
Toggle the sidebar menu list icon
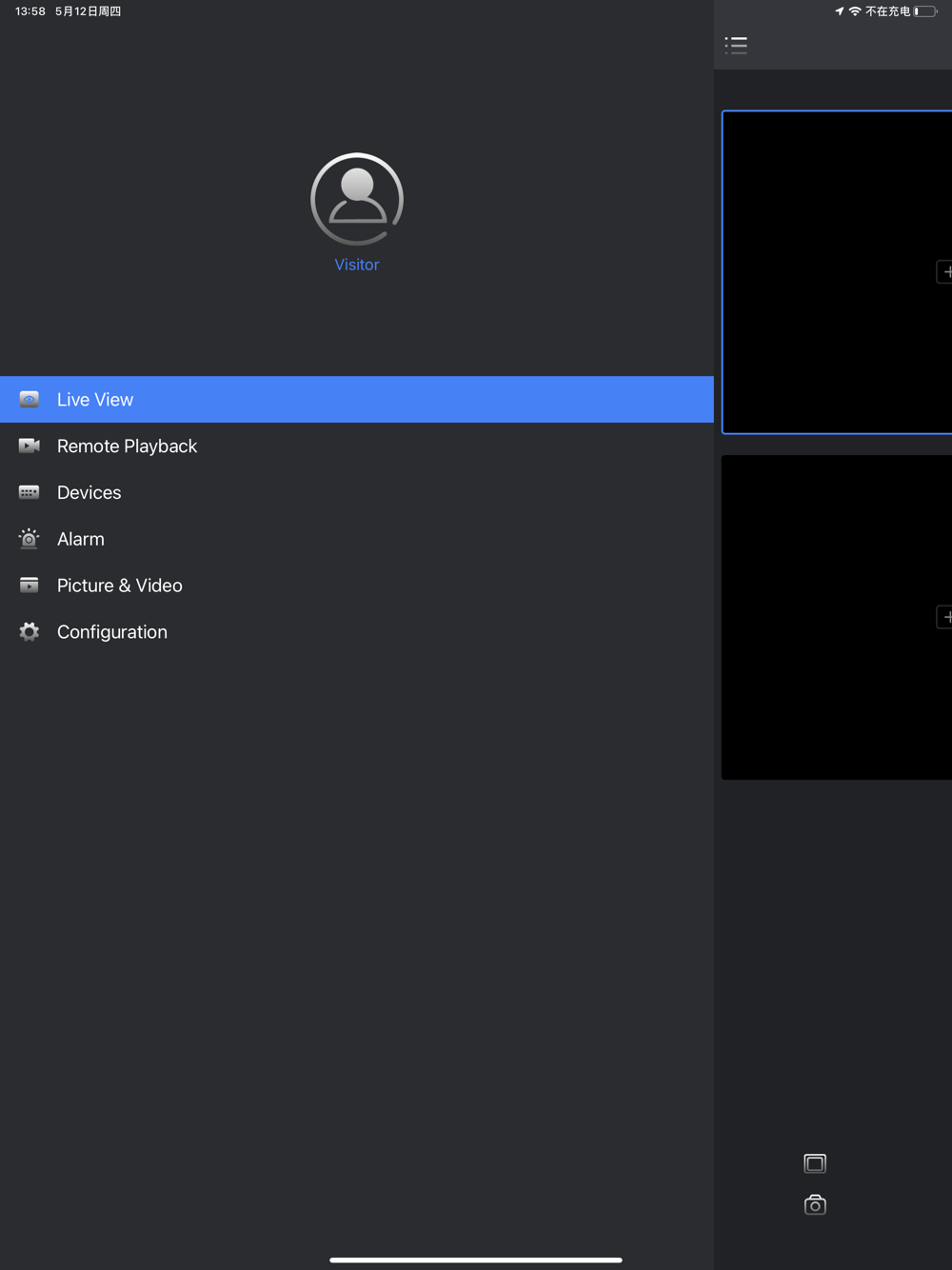(x=736, y=45)
